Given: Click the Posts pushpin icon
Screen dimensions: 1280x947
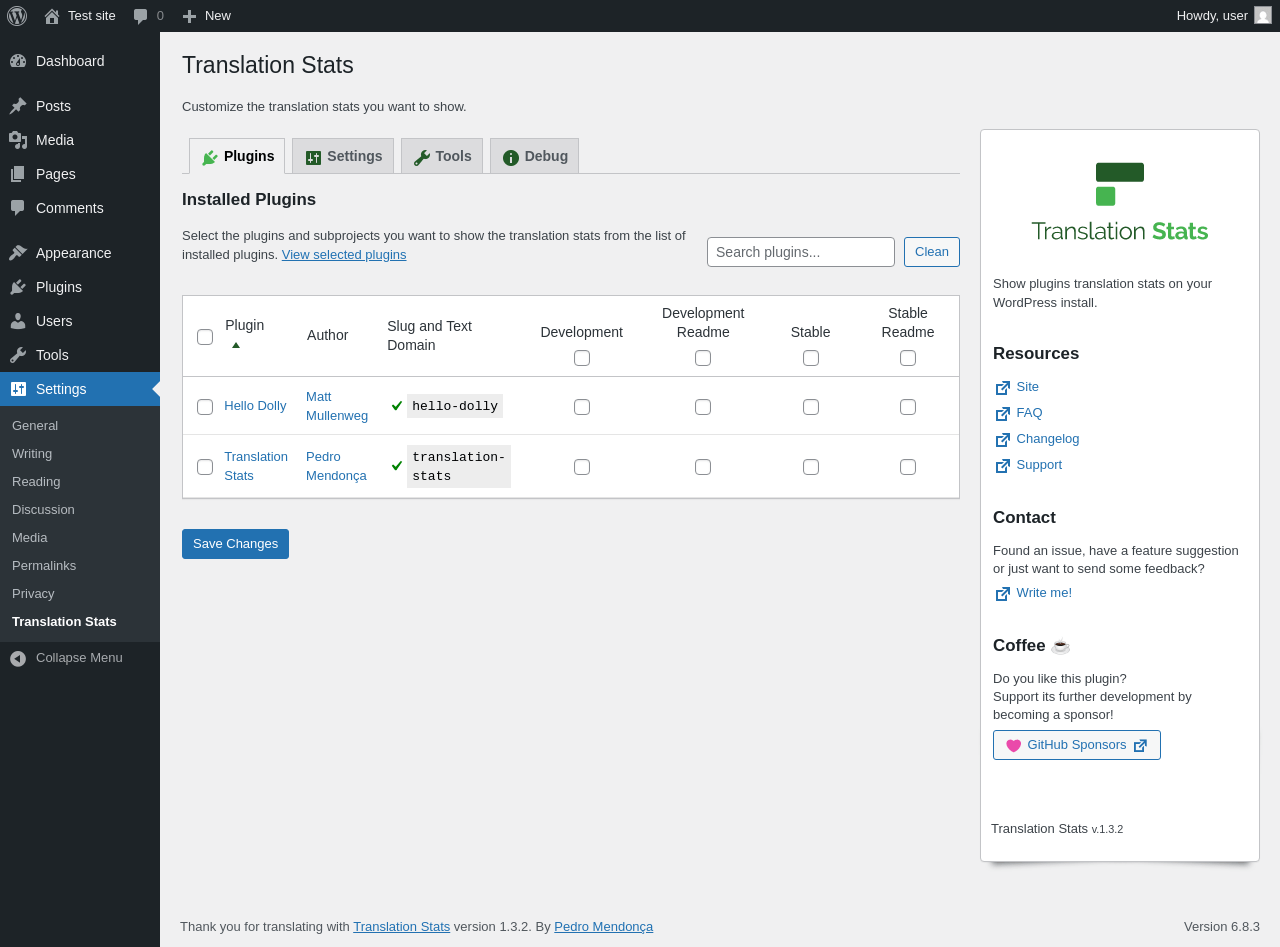Looking at the screenshot, I should (18, 106).
